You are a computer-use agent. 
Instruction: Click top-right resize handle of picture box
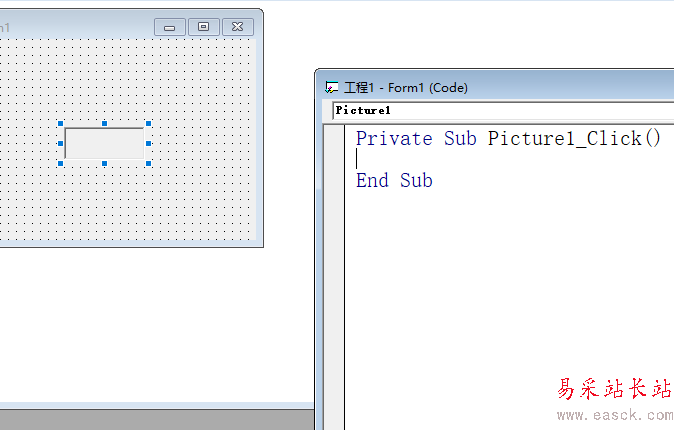coord(148,124)
